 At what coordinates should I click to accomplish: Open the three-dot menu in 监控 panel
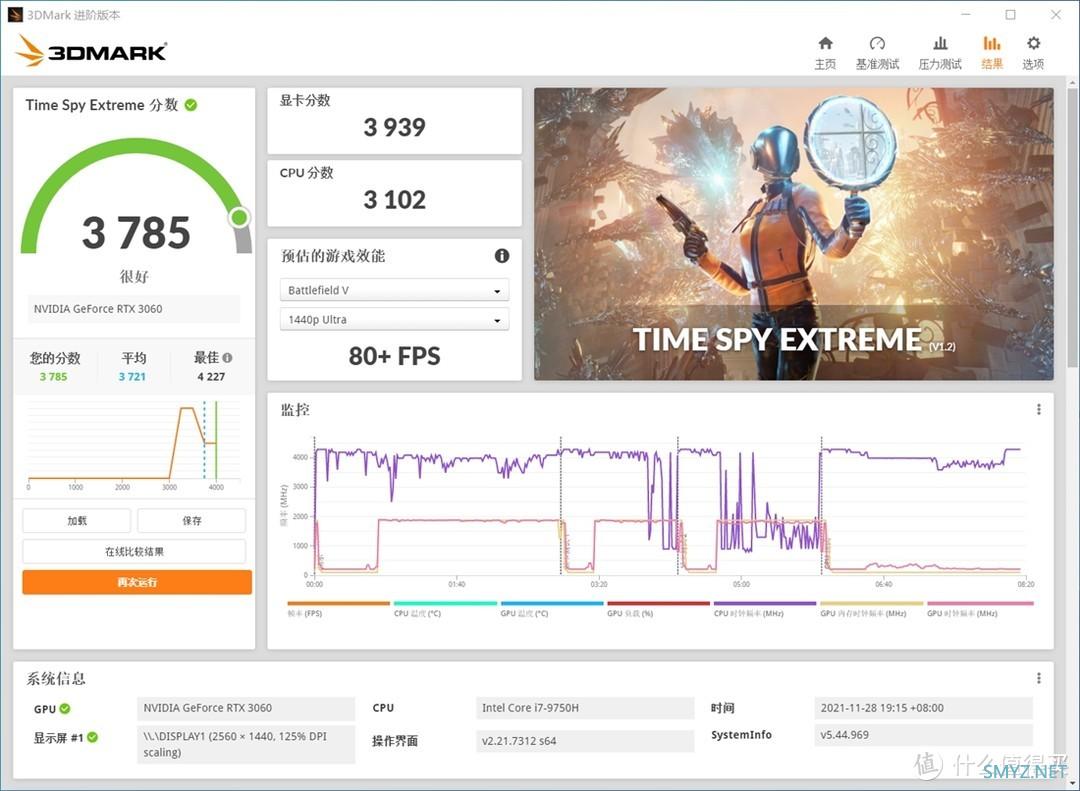point(1039,409)
